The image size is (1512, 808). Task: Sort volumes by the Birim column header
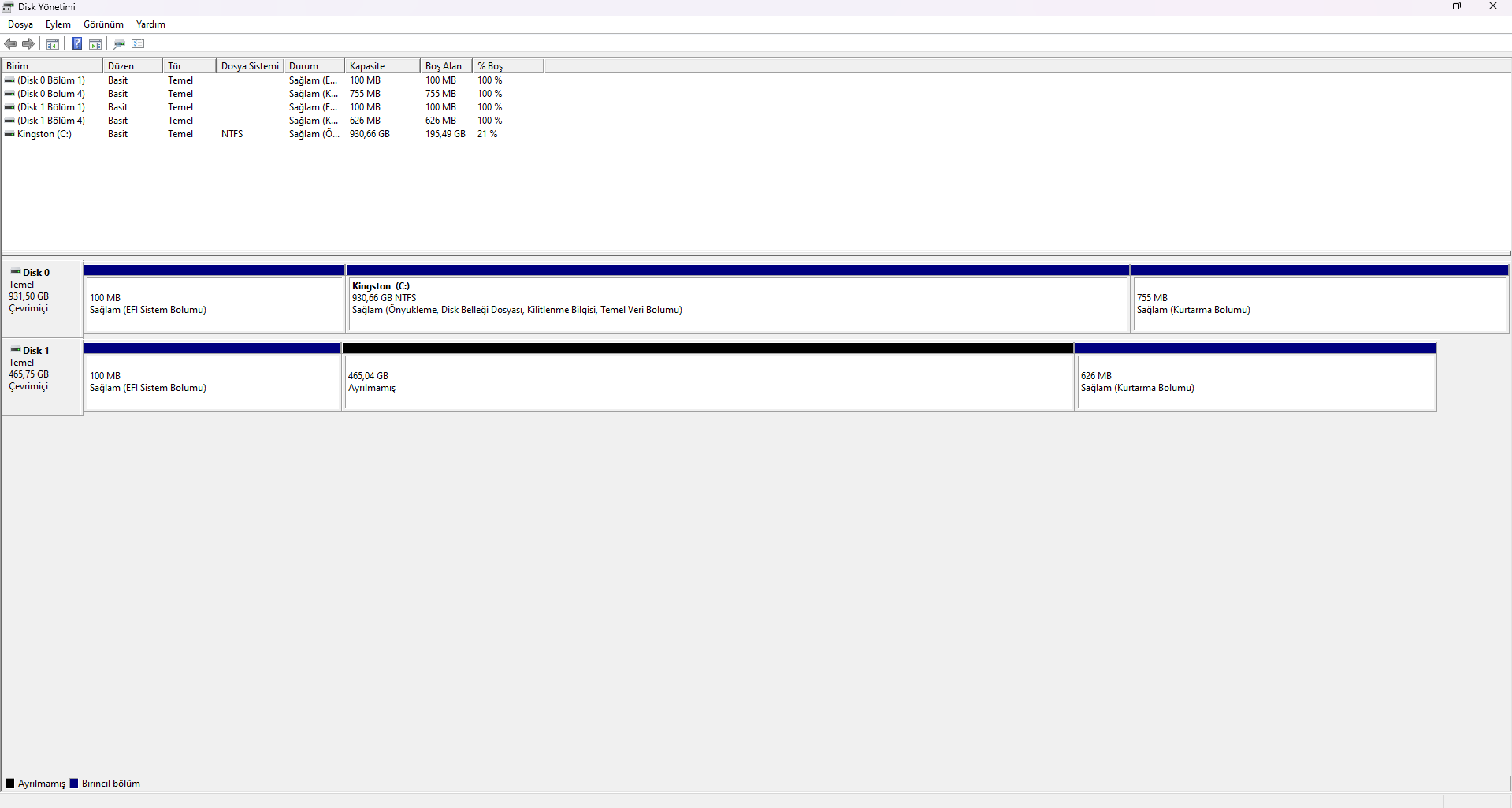point(52,66)
